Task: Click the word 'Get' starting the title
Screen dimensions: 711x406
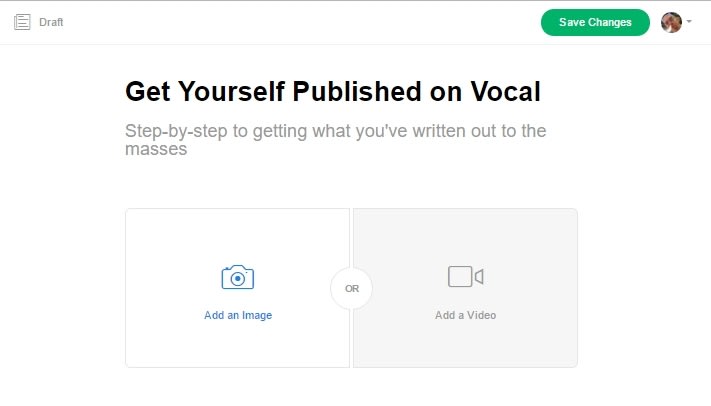Action: [x=148, y=92]
